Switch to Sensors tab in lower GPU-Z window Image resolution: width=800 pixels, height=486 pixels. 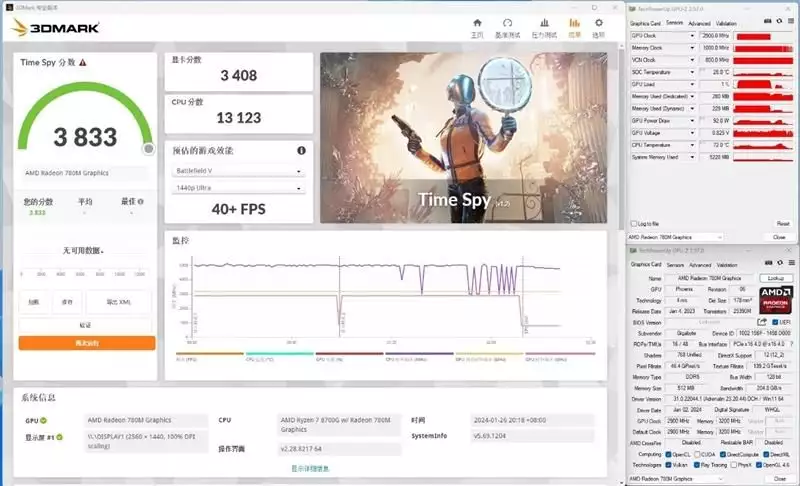(675, 265)
